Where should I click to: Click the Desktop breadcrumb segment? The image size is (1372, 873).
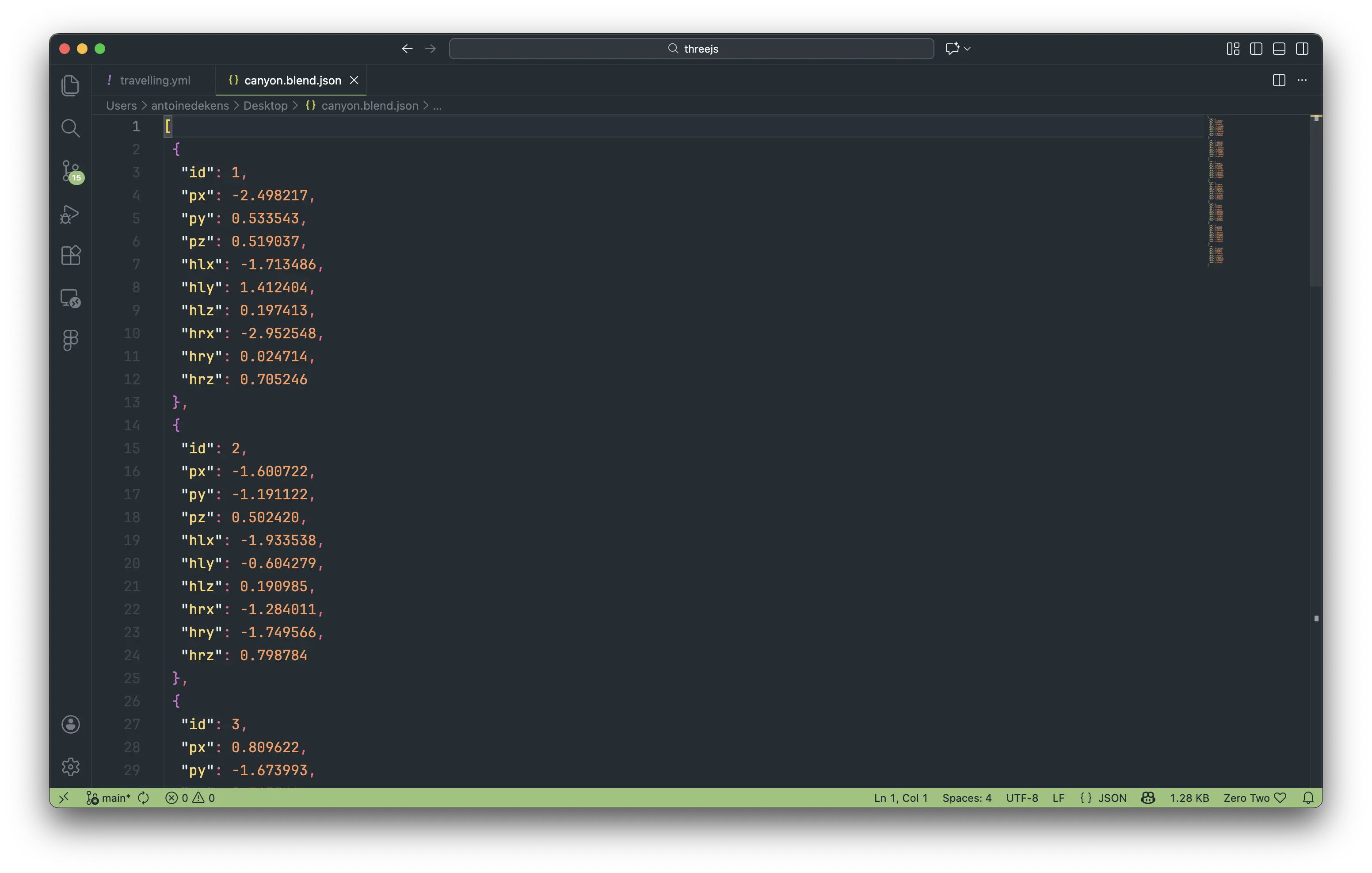[265, 106]
